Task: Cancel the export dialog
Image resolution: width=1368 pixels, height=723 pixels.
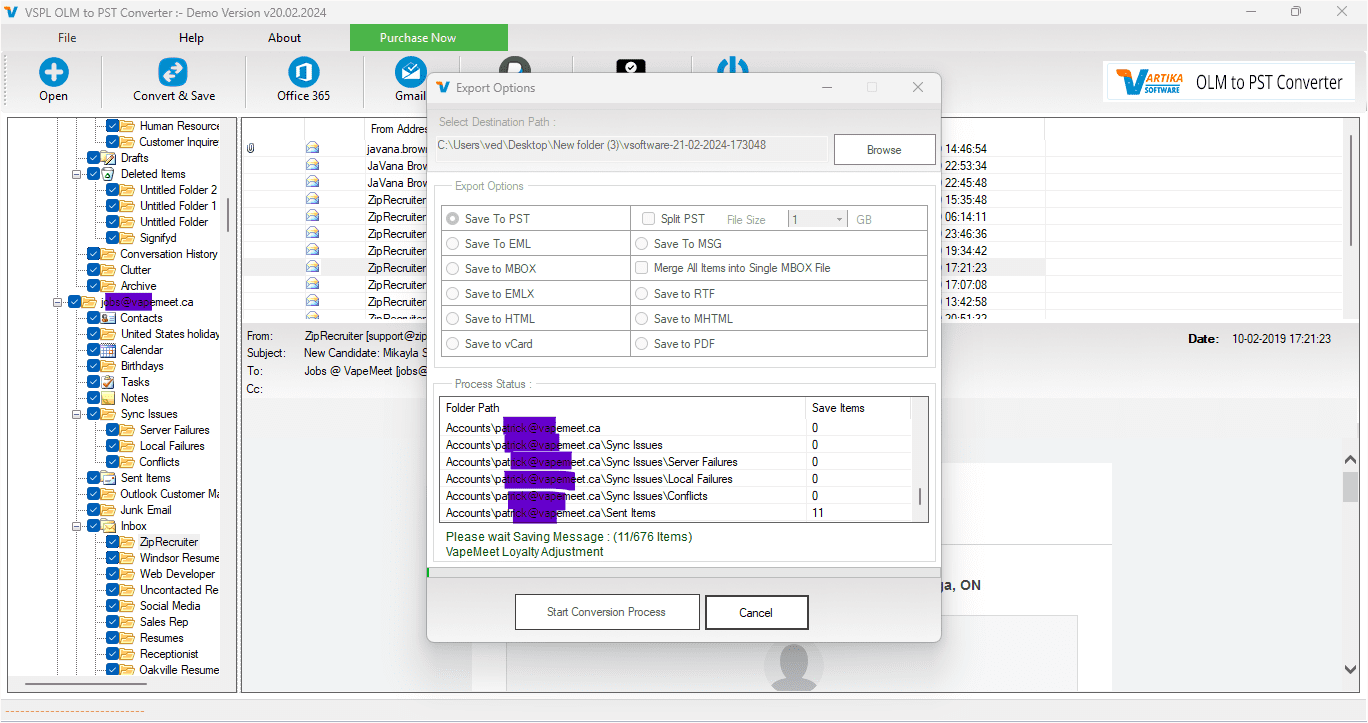Action: 756,613
